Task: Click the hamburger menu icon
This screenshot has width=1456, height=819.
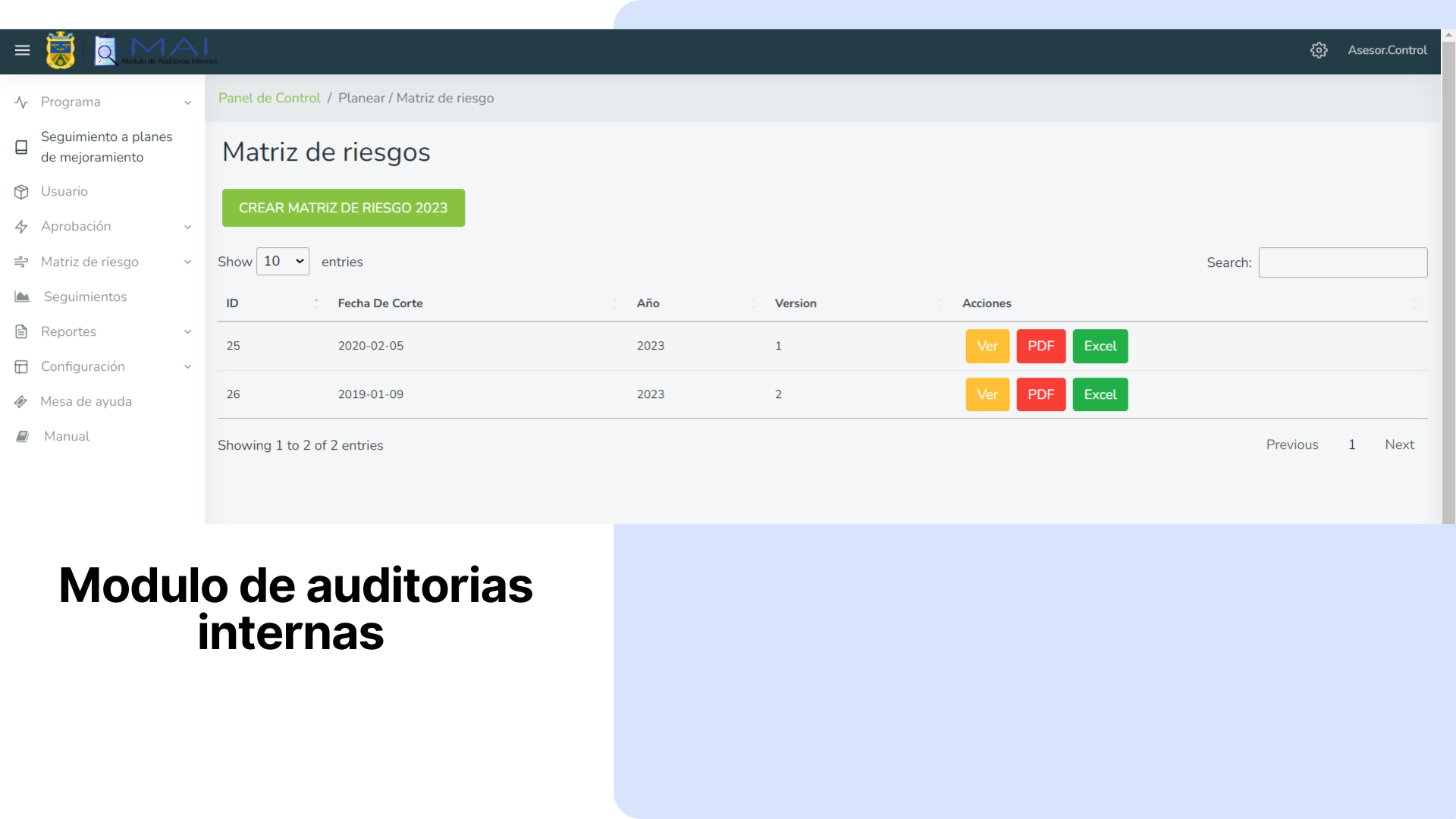Action: point(22,50)
